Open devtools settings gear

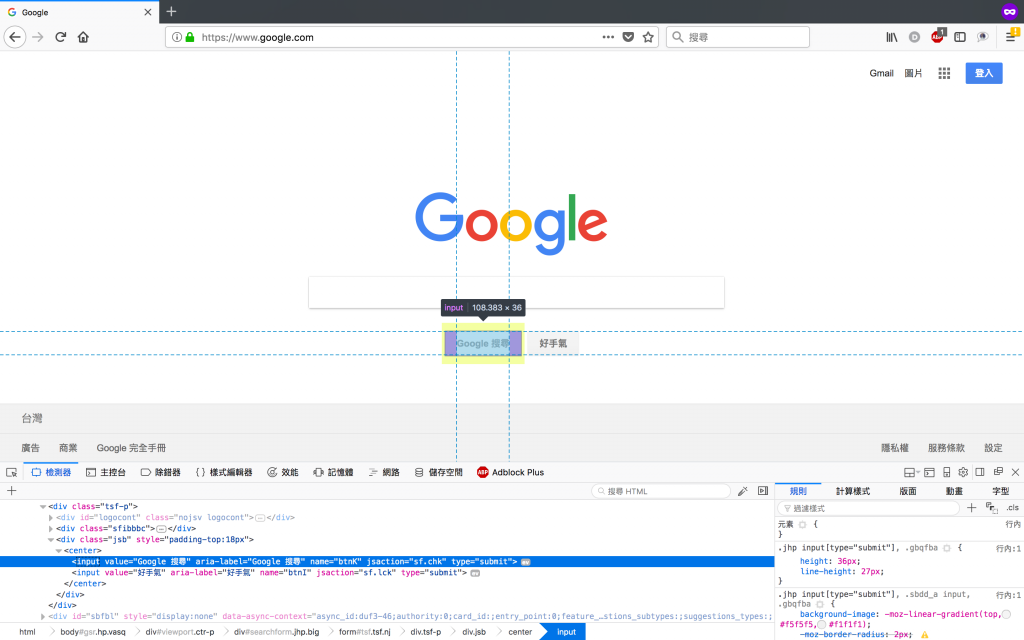coord(963,472)
